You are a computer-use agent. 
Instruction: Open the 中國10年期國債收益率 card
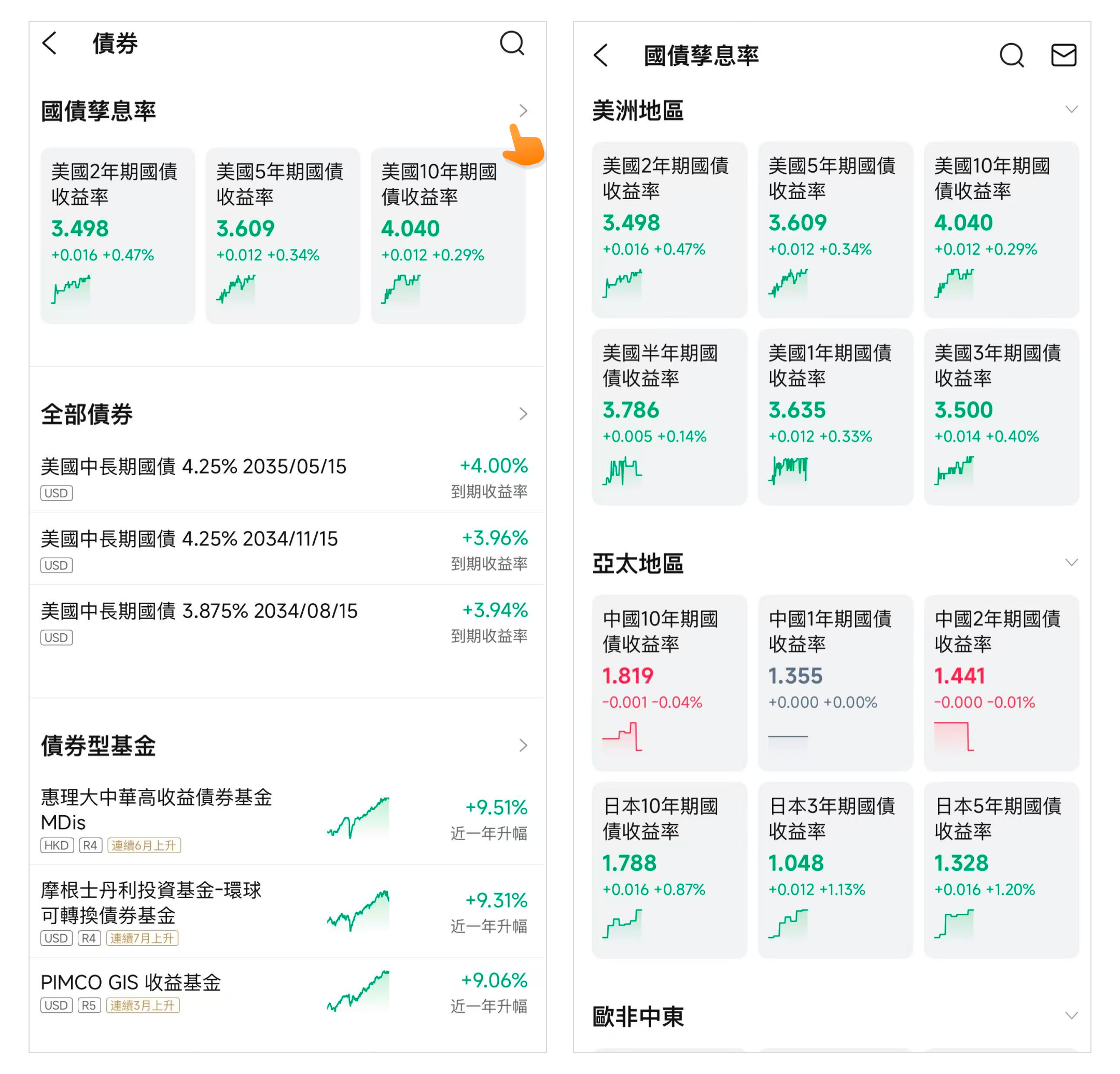pyautogui.click(x=669, y=682)
